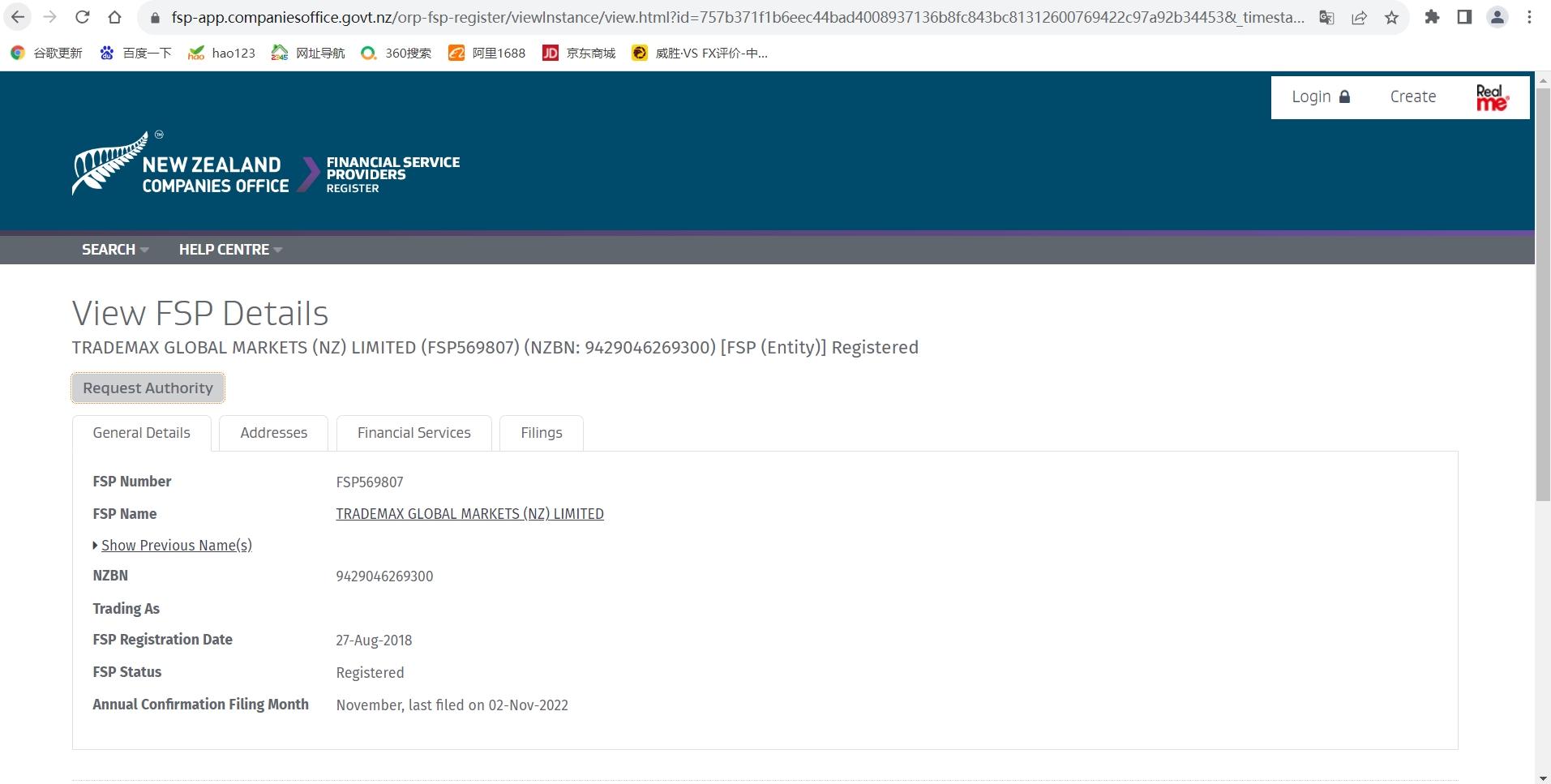Viewport: 1551px width, 784px height.
Task: Open the Filings tab
Action: tap(542, 433)
